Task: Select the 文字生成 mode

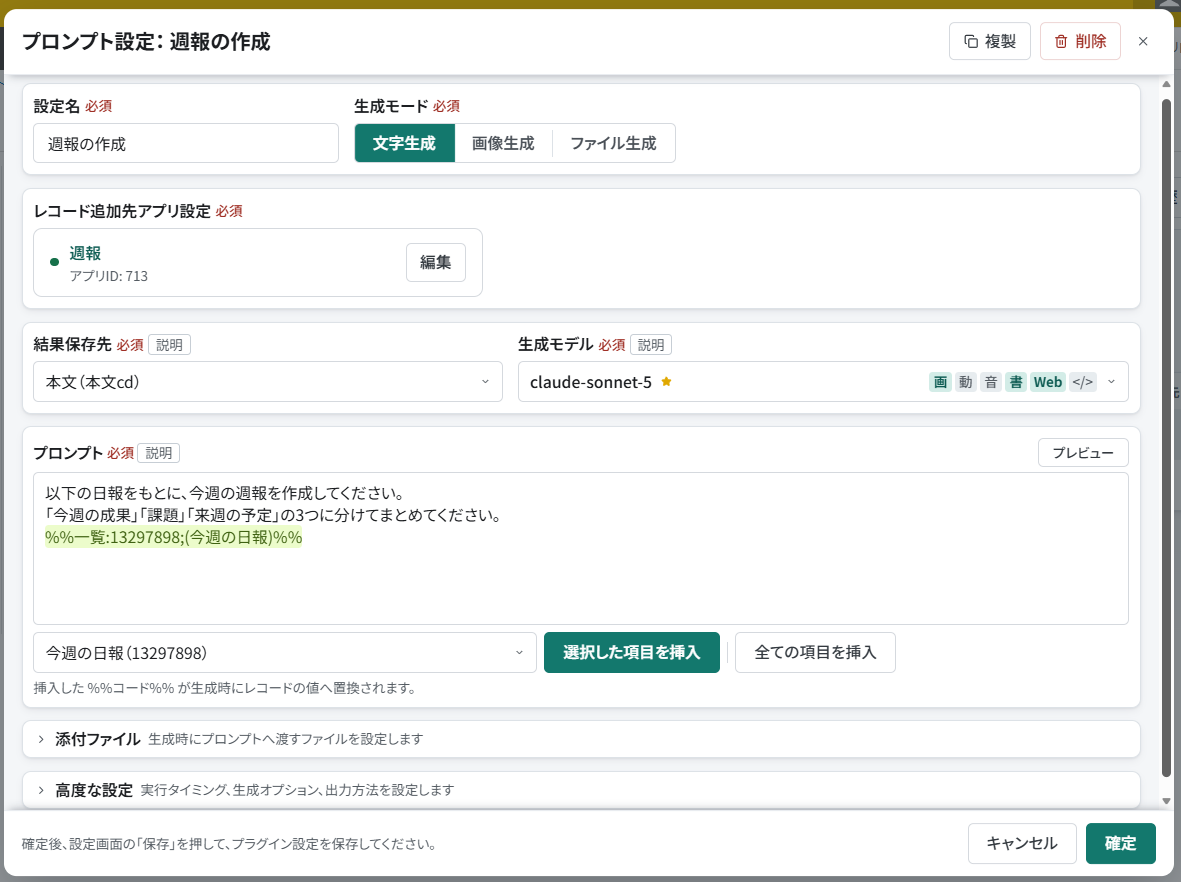Action: coord(404,143)
